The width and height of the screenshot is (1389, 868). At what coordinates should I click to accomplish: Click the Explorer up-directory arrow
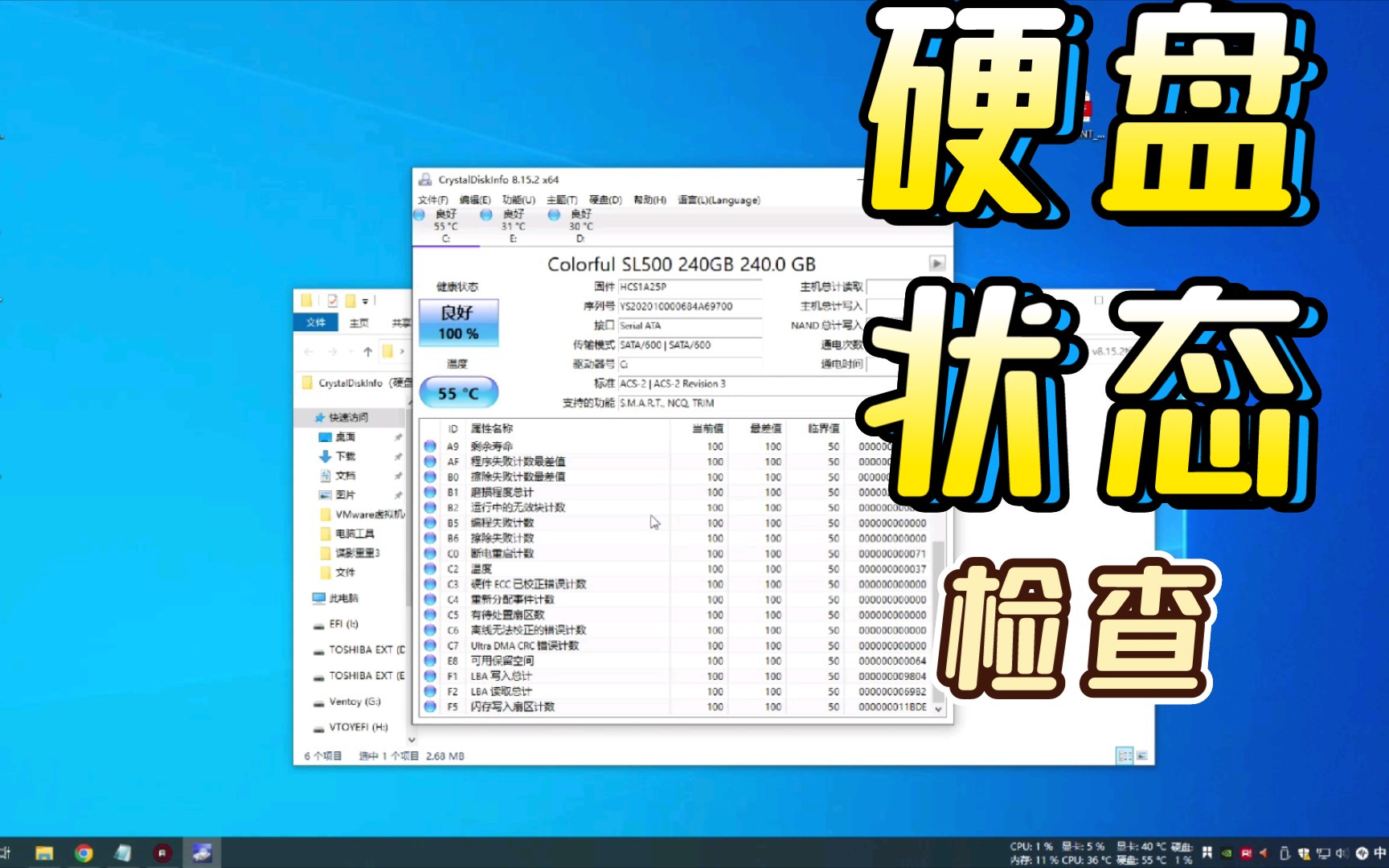(367, 352)
